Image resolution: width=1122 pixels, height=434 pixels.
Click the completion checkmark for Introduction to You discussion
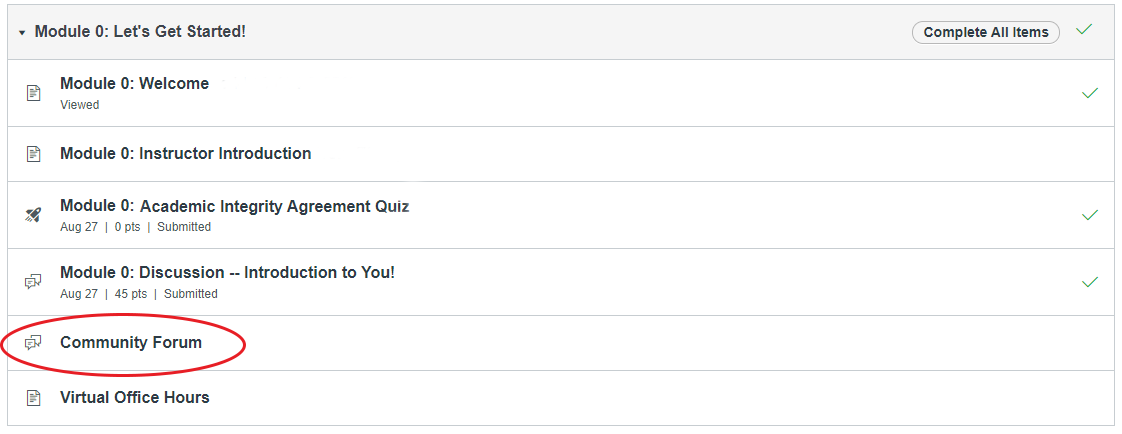[1090, 282]
